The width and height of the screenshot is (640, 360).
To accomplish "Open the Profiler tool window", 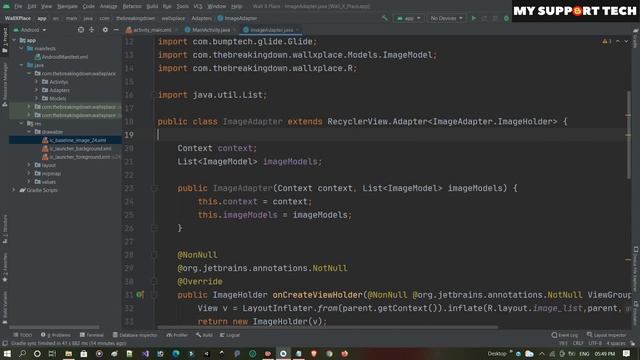I will point(177,335).
